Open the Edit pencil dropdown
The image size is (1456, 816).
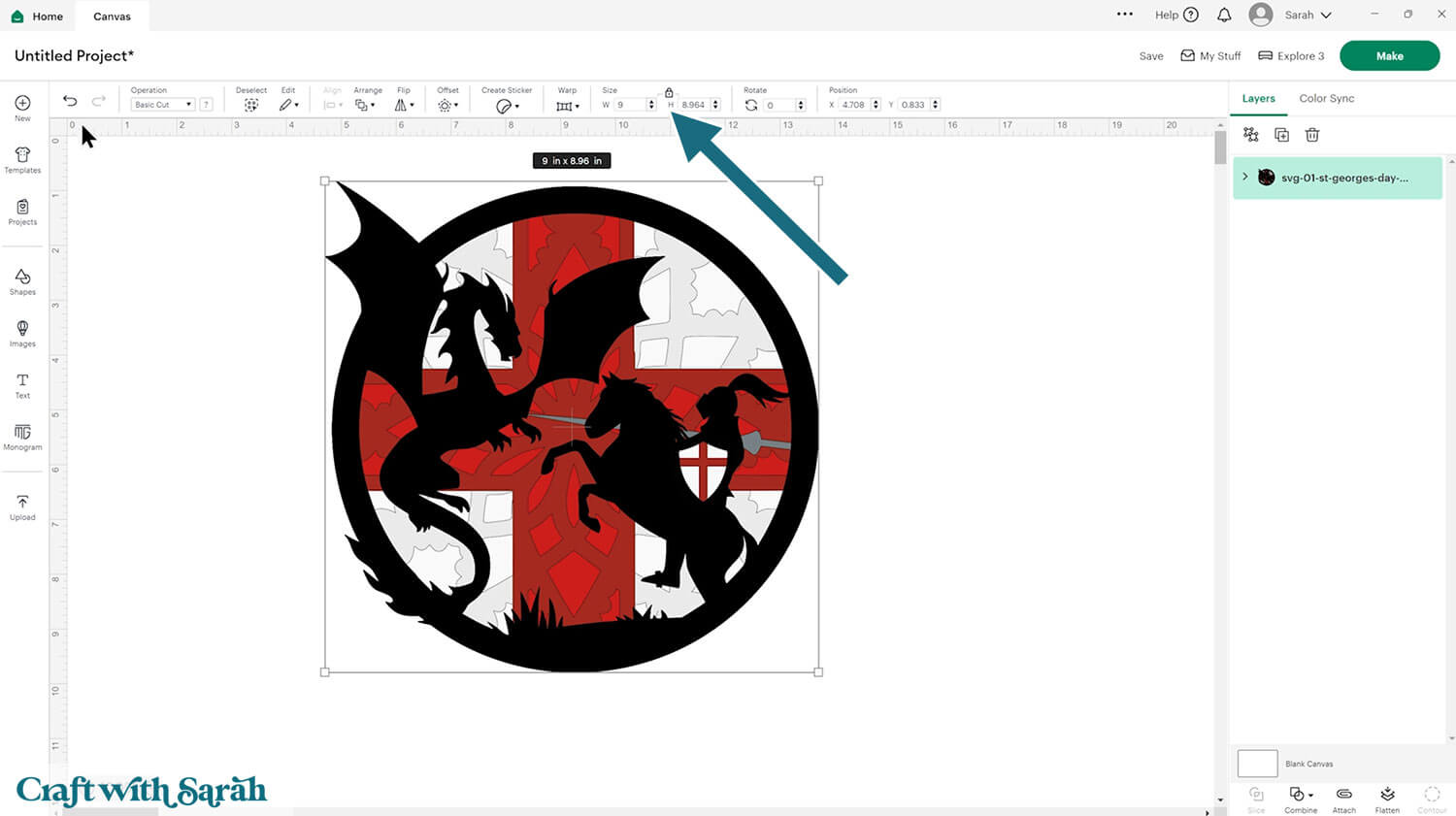point(289,105)
